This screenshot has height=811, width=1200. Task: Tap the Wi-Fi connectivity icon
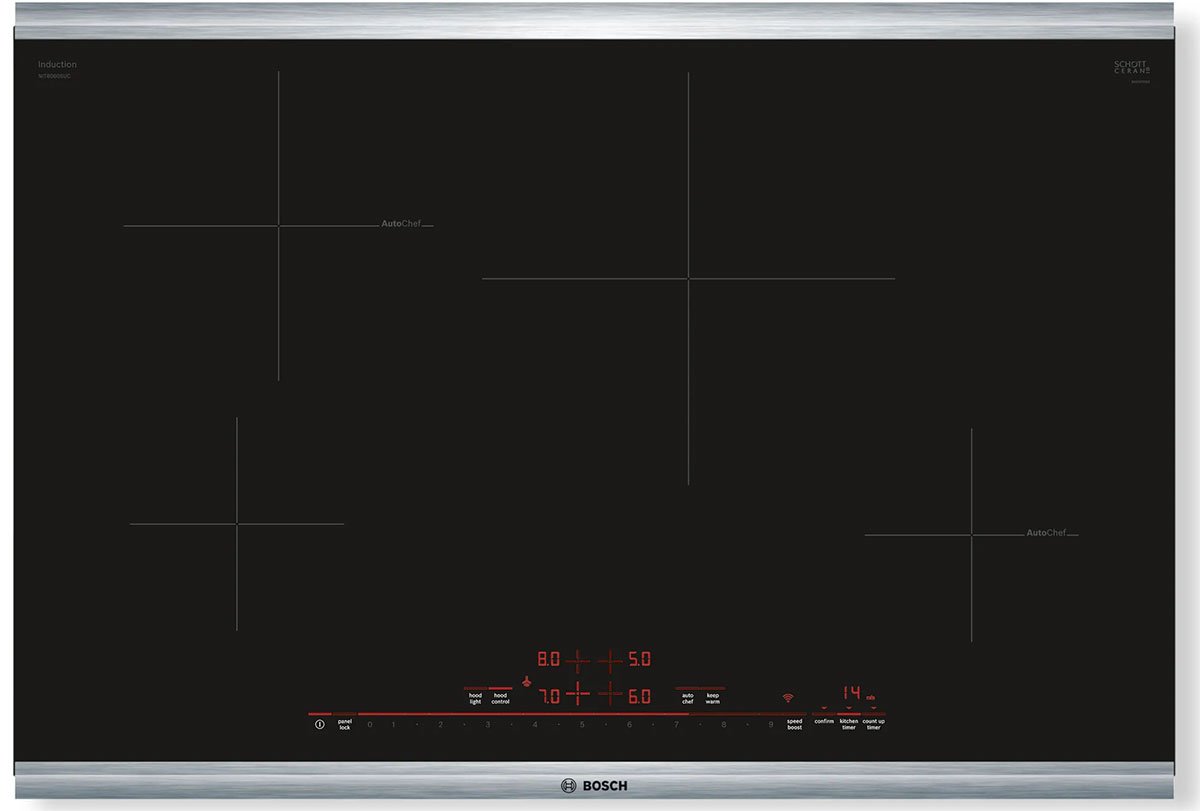(x=788, y=697)
